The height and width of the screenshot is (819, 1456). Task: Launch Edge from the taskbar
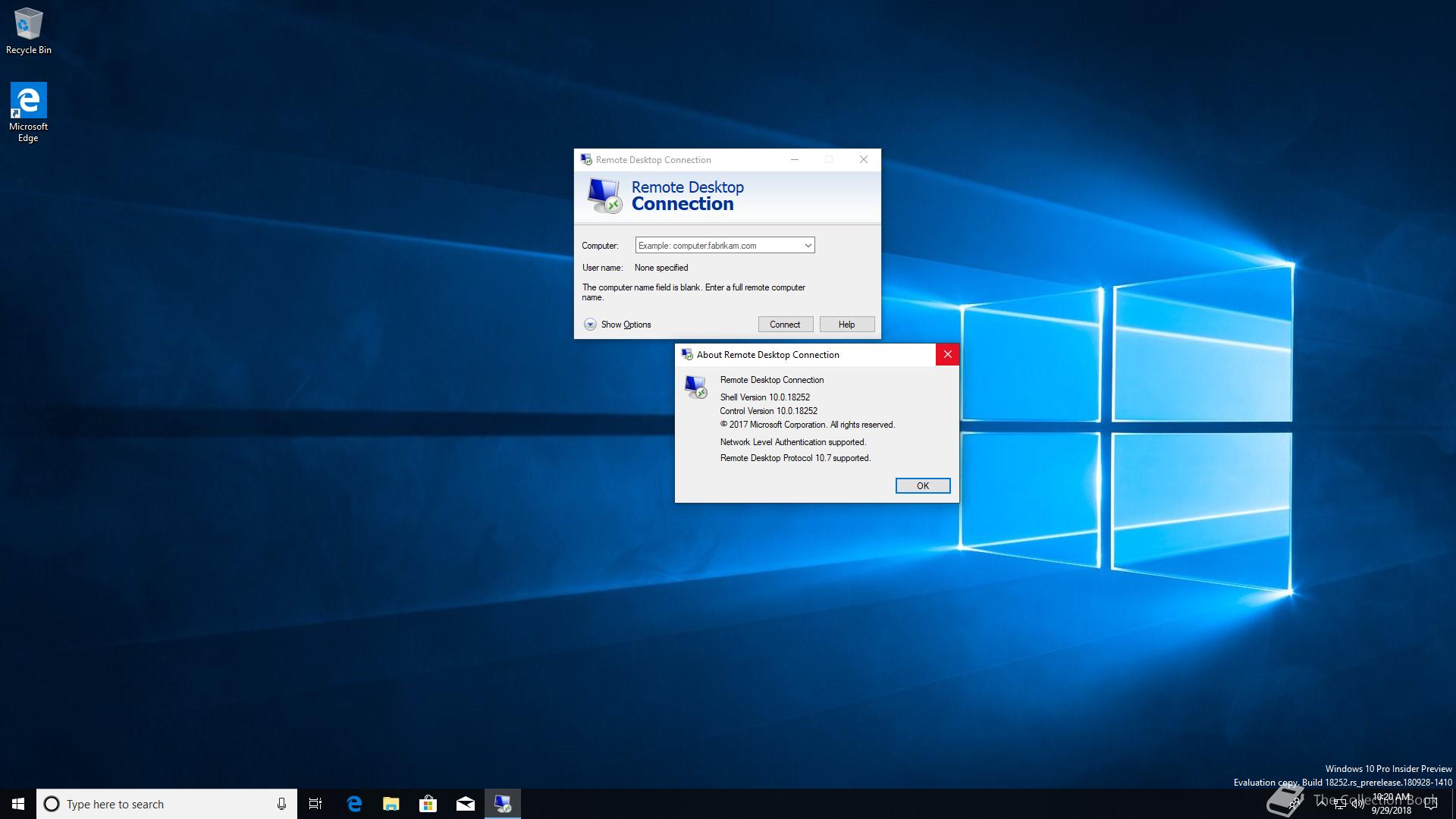353,804
